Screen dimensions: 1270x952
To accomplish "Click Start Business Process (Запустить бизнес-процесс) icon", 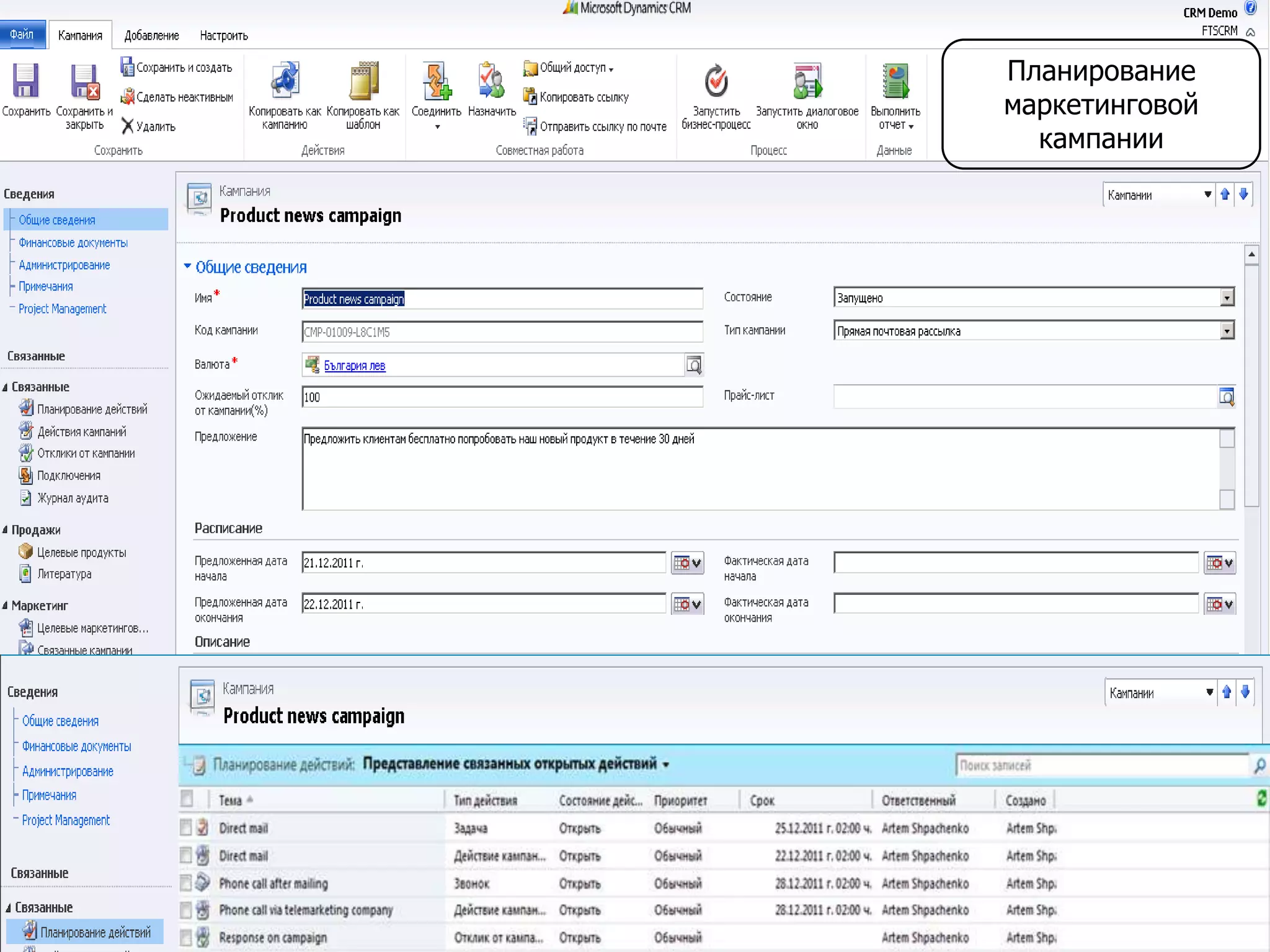I will pyautogui.click(x=716, y=81).
